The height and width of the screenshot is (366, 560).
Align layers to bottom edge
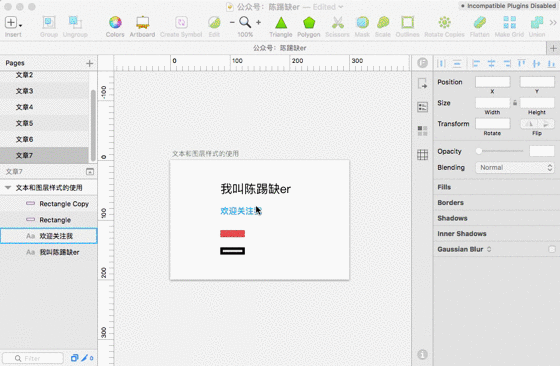tap(551, 64)
